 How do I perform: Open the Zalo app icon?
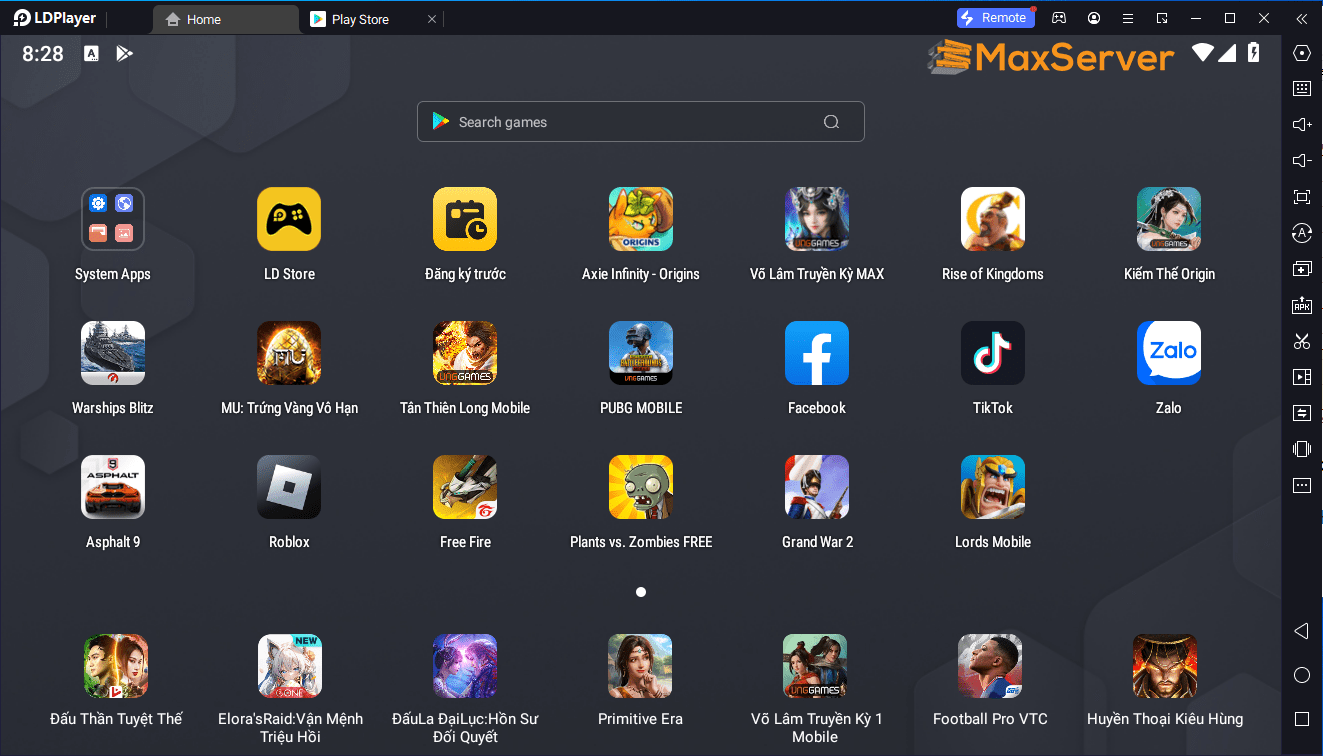point(1168,353)
